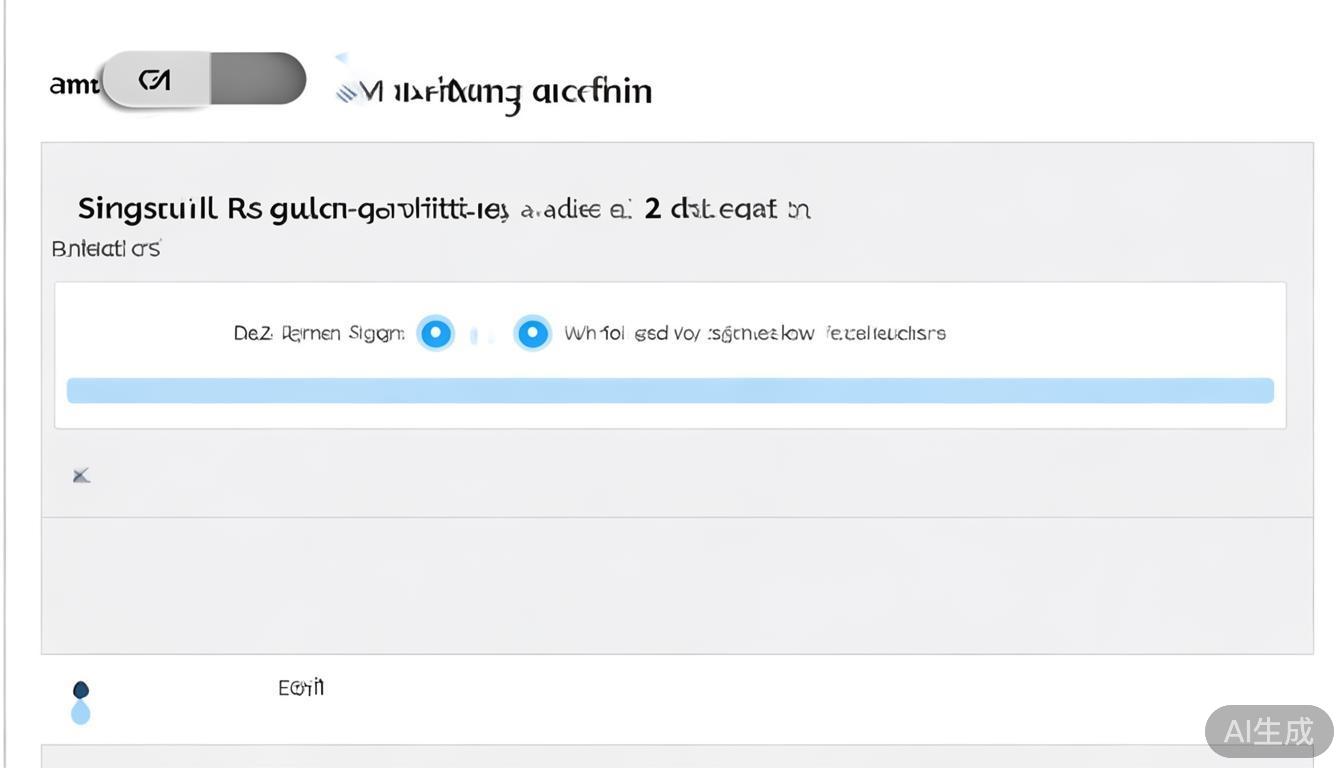The image size is (1344, 768).
Task: Click the small blue arrow above the top heading
Action: (342, 58)
